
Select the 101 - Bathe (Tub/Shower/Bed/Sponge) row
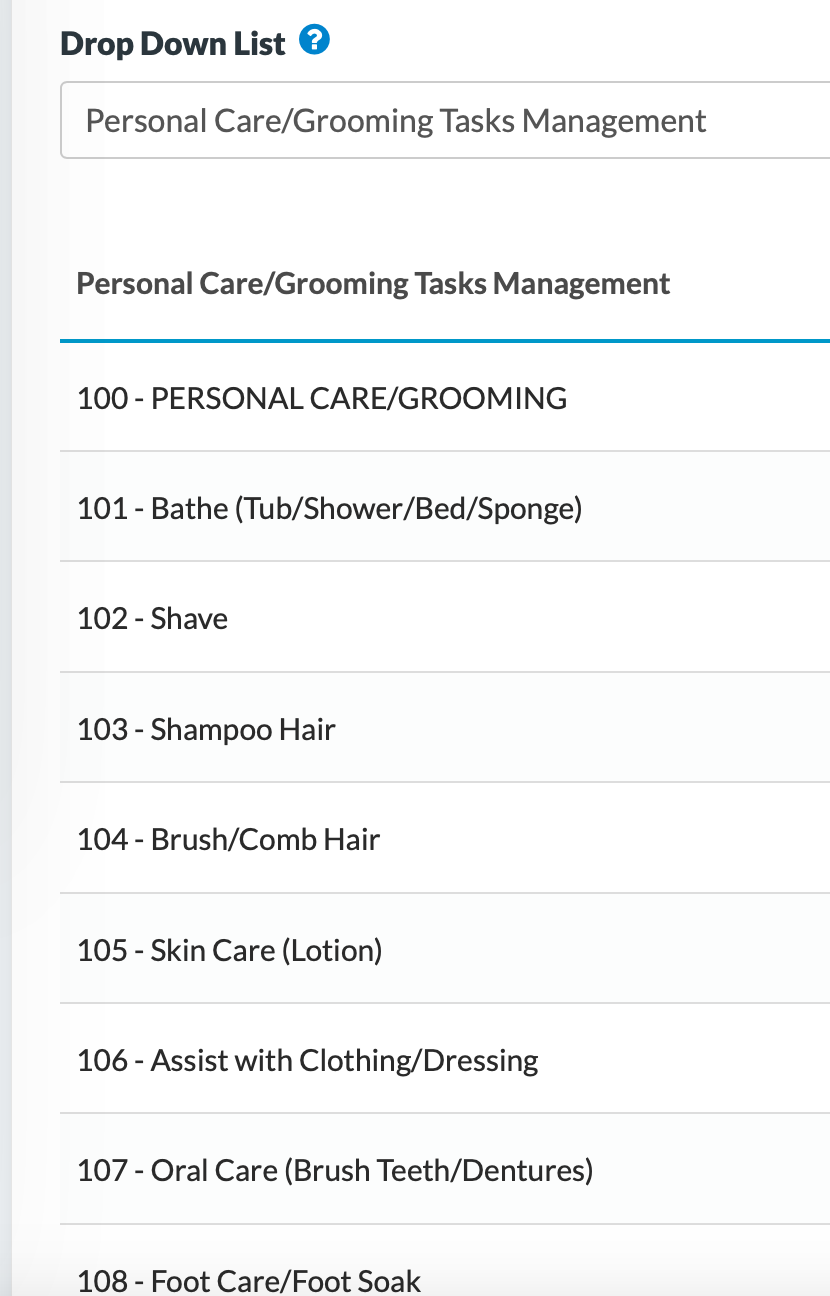coord(329,509)
